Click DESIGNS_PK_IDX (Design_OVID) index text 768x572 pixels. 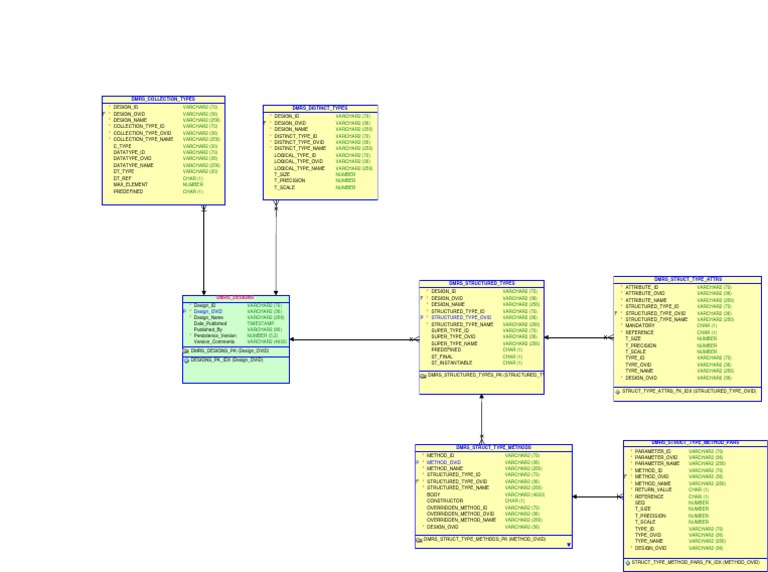227,359
